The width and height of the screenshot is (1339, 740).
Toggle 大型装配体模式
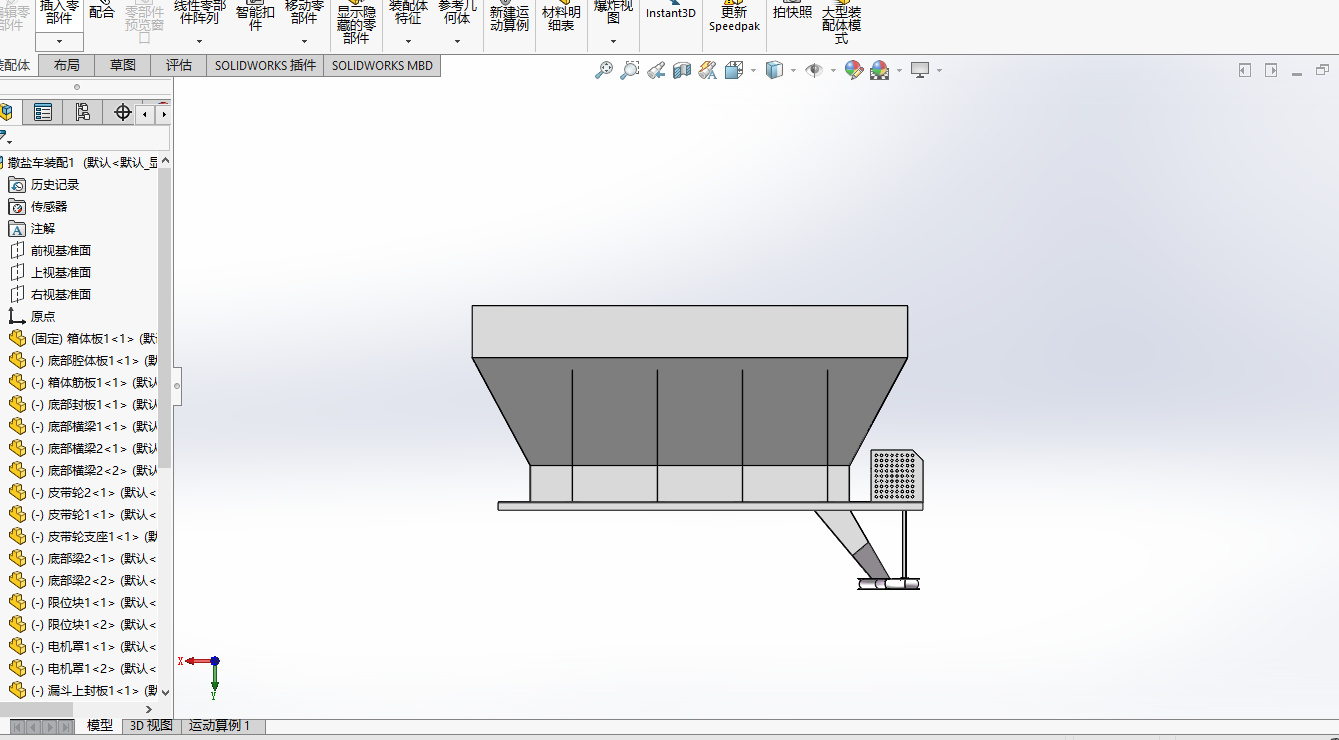841,22
